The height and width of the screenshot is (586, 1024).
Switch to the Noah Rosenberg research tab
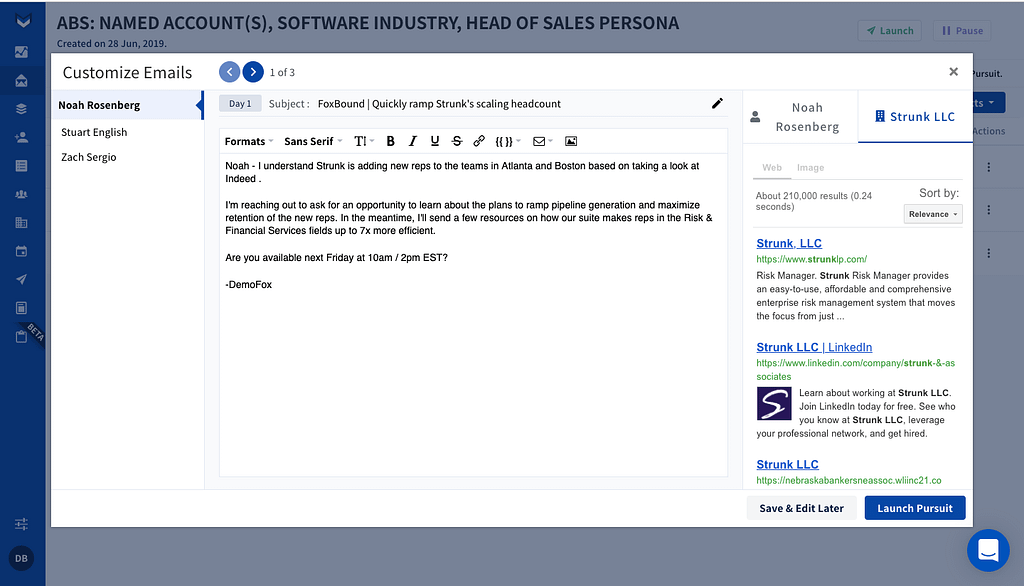coord(800,117)
